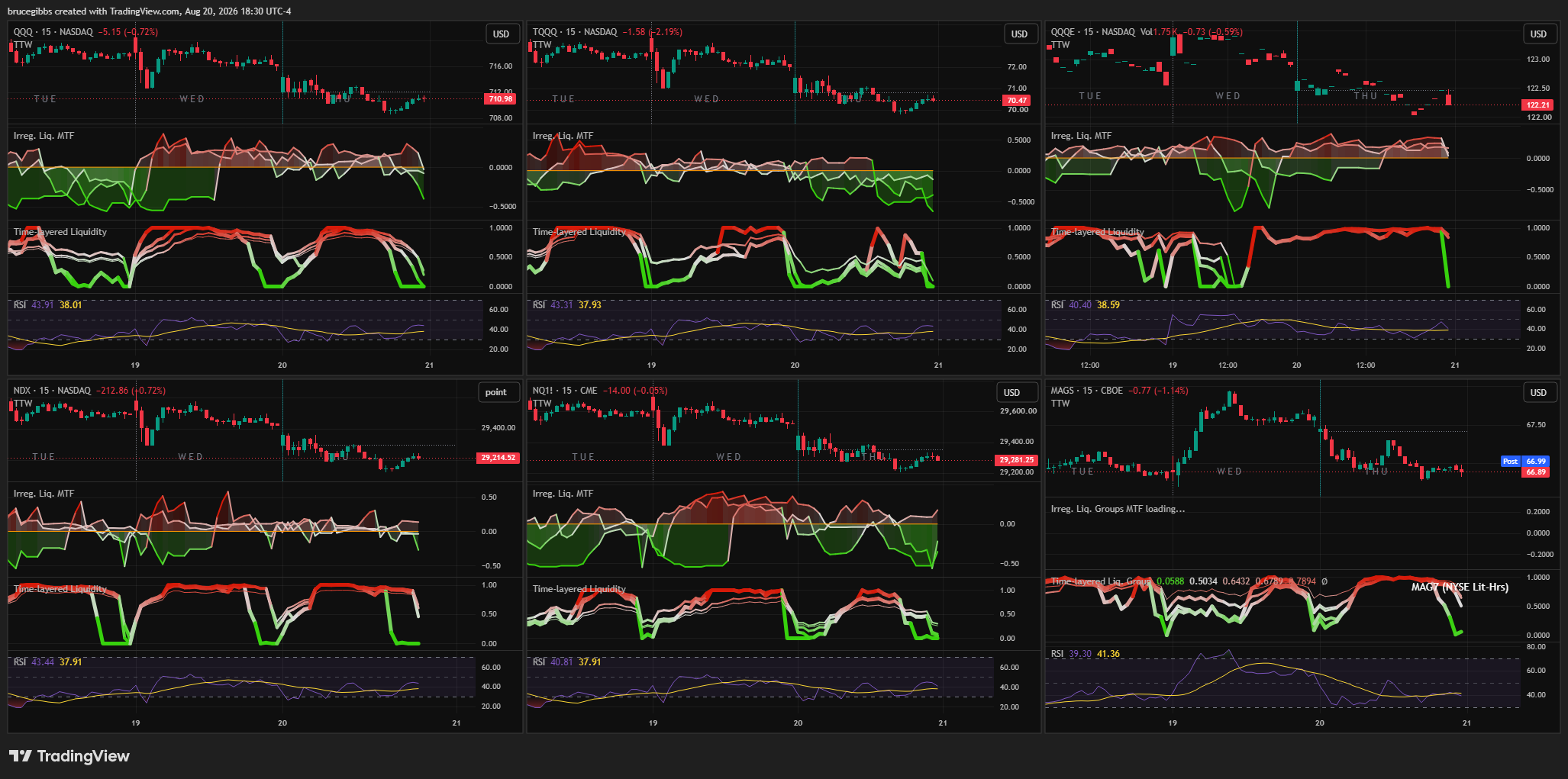The image size is (1568, 779).
Task: Click the RSI value 43.44 in the NDX chart
Action: [x=43, y=662]
